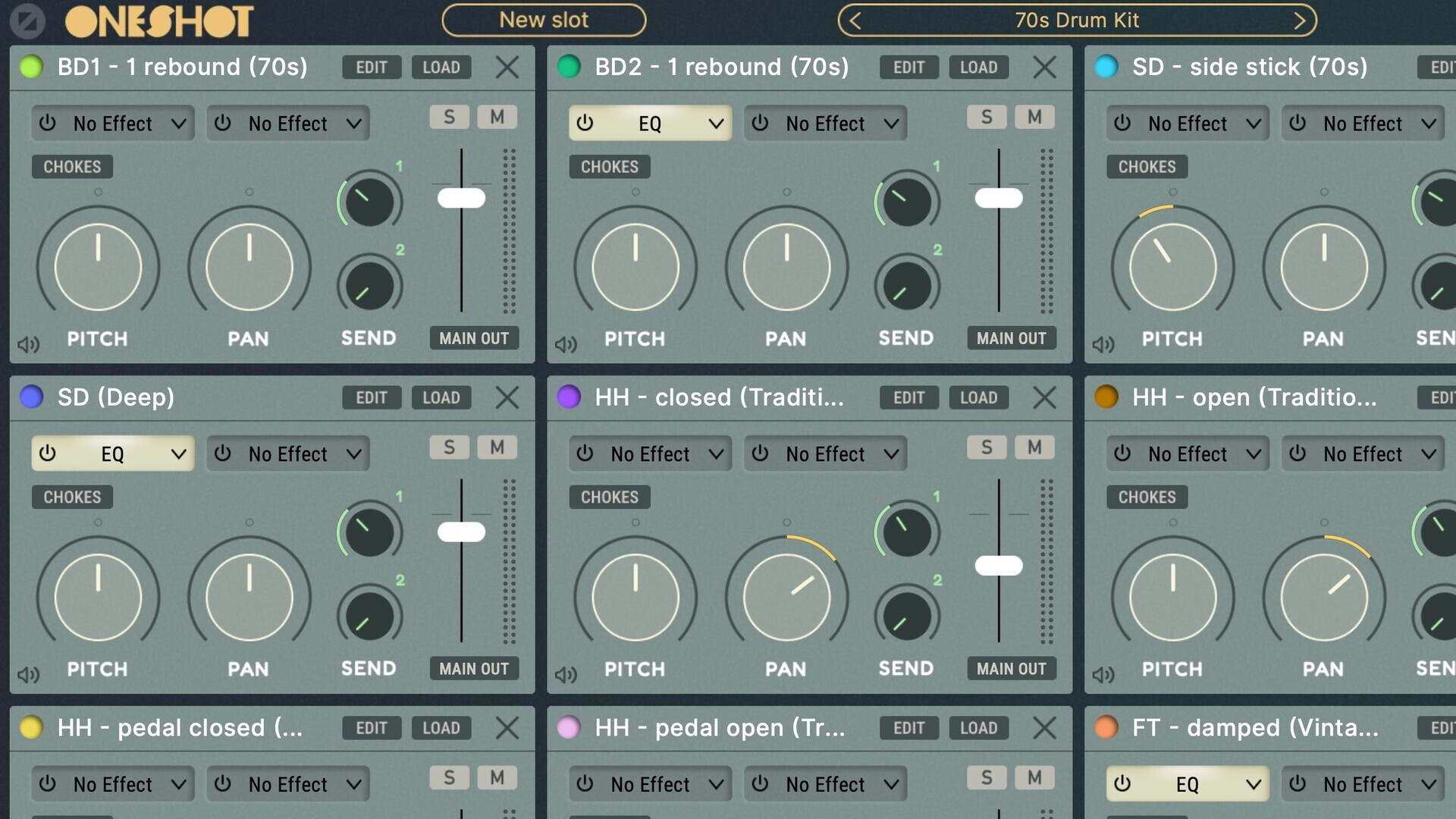Toggle power of BD1 first effect
Image resolution: width=1456 pixels, height=819 pixels.
point(48,123)
